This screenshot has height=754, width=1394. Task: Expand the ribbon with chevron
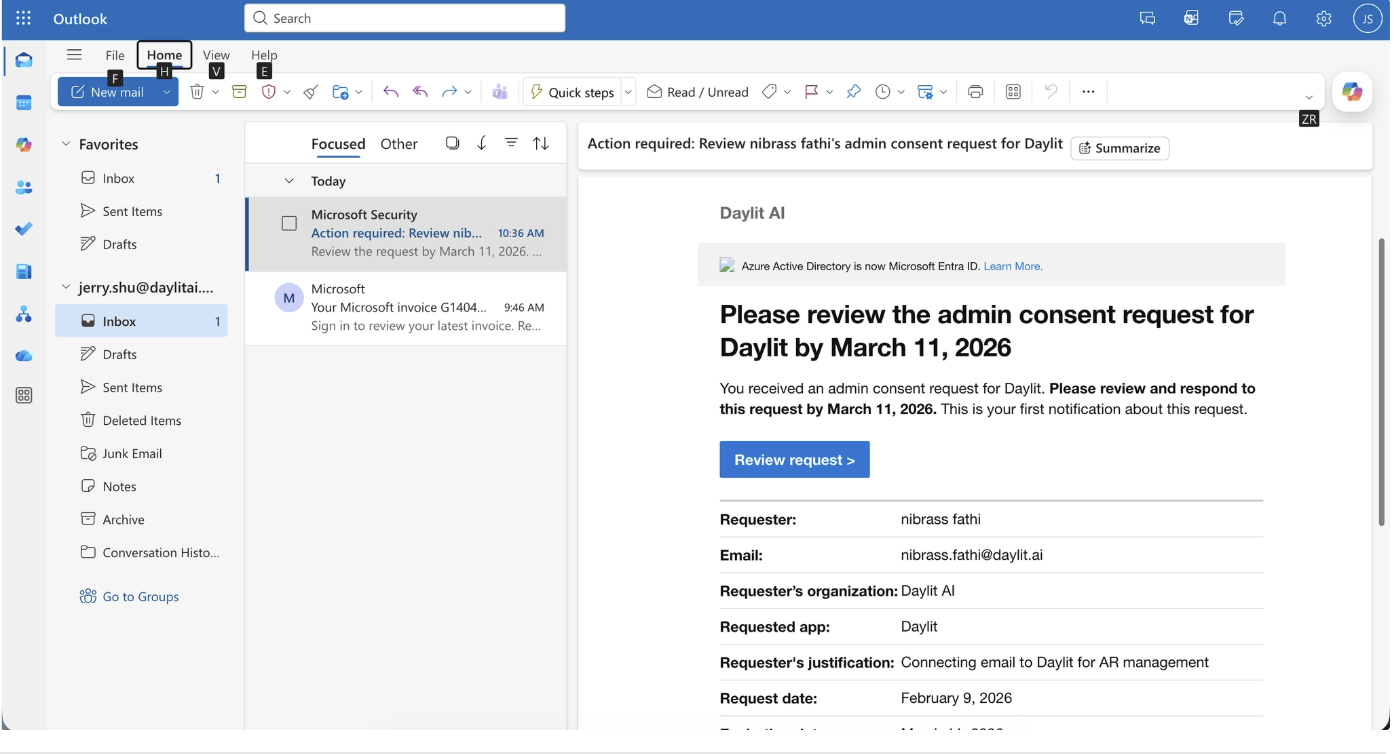(x=1309, y=97)
